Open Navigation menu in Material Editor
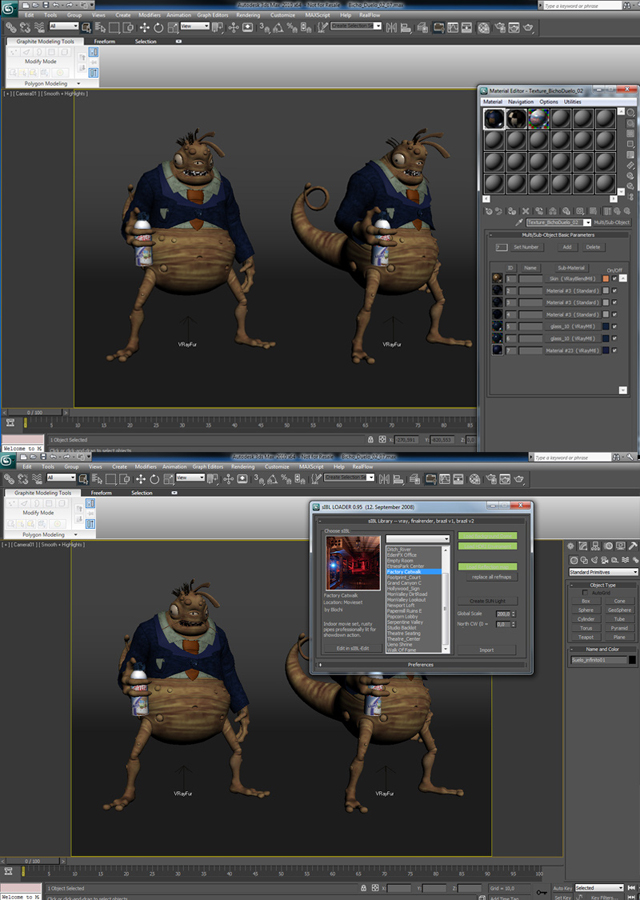Screen dimensions: 640x900 pos(521,102)
